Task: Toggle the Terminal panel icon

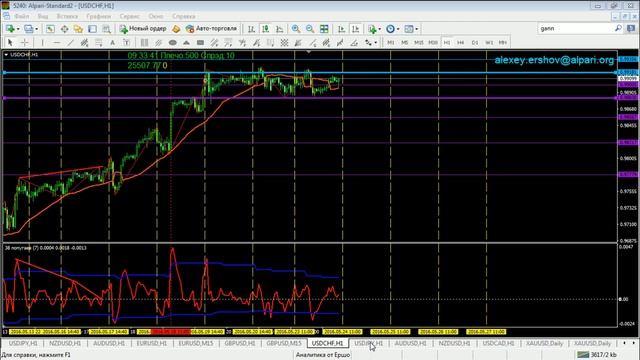Action: pos(93,29)
